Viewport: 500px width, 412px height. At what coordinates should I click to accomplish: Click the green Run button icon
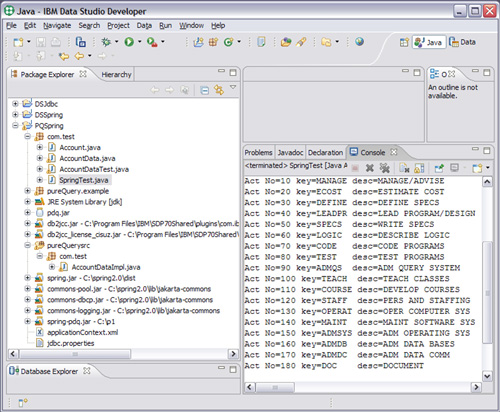[129, 42]
